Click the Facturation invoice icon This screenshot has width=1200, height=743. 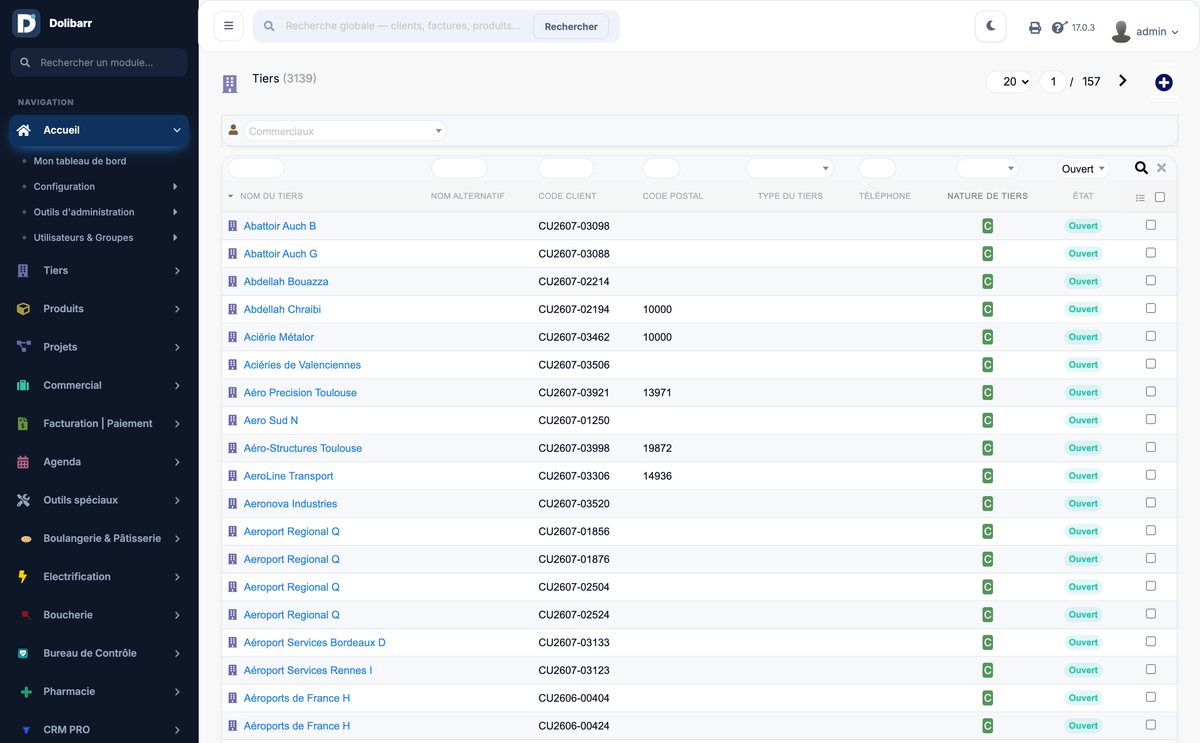point(23,423)
